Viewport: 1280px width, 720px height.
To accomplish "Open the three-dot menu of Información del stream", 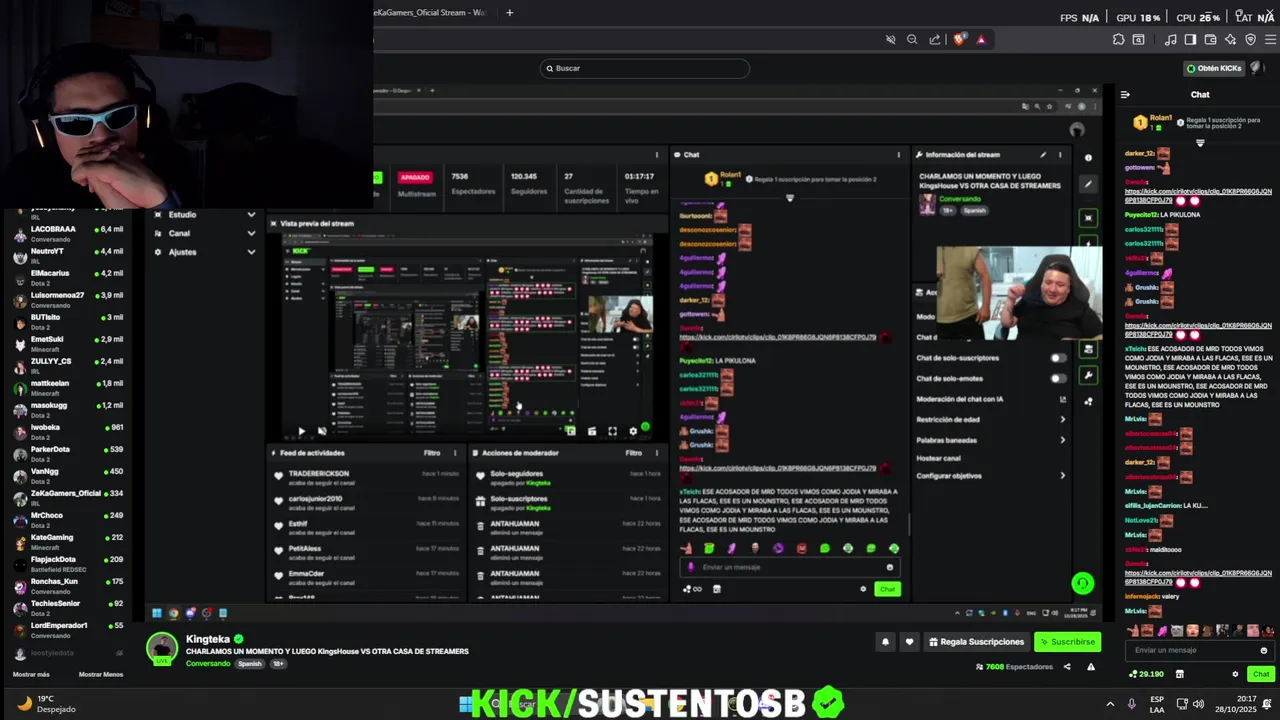I will [x=1060, y=155].
